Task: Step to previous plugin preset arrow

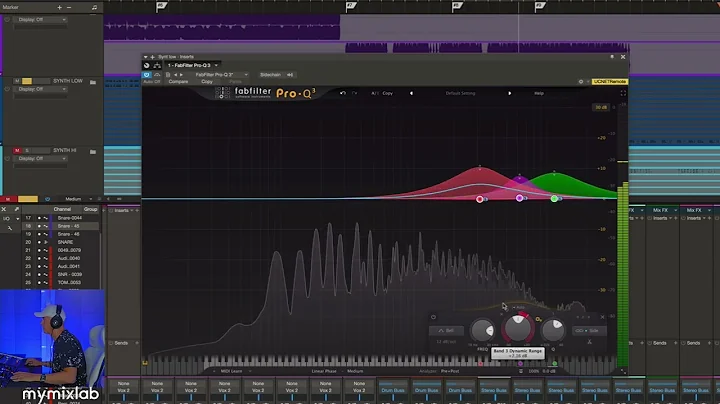Action: coord(175,74)
